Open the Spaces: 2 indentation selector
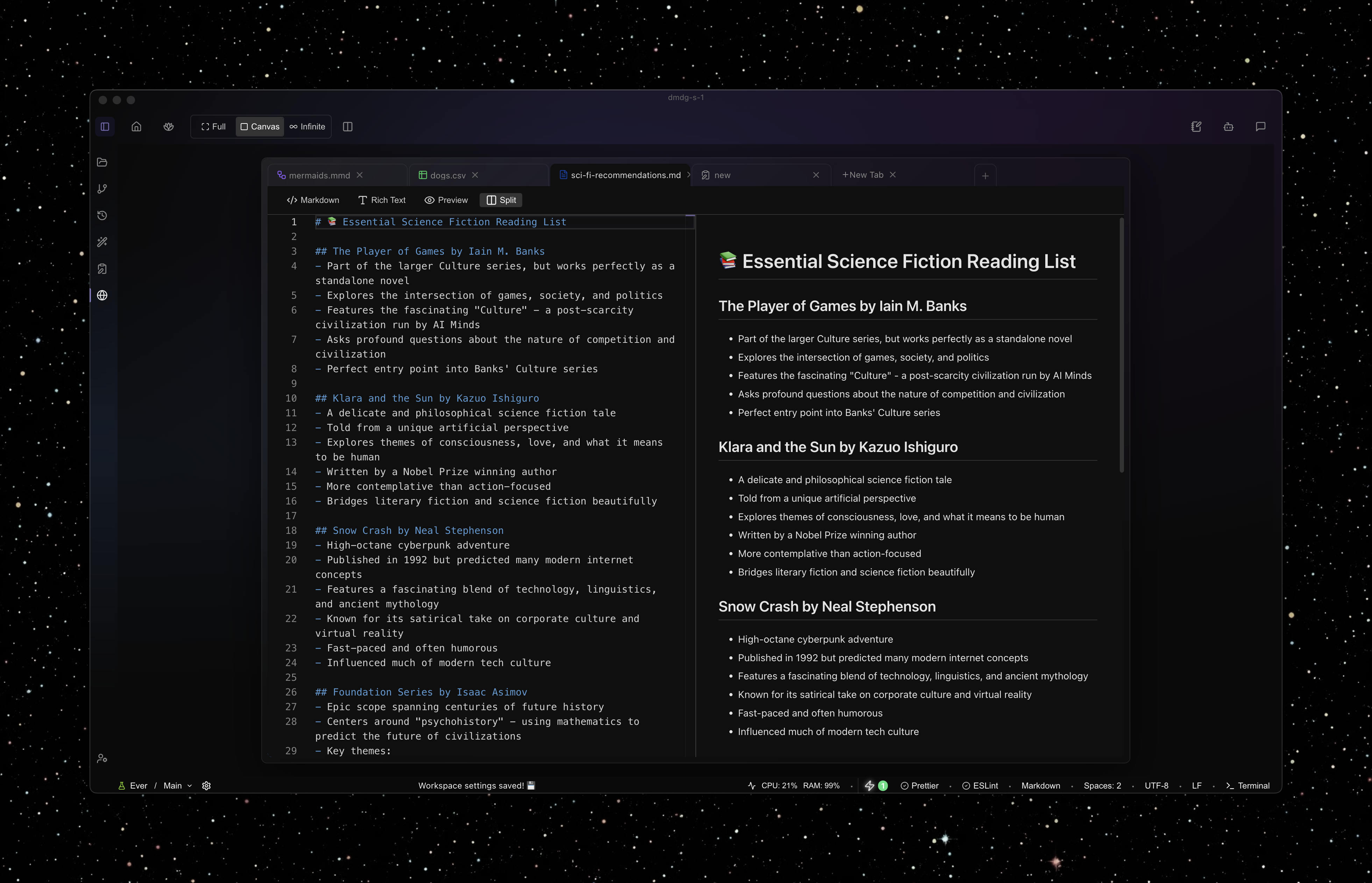1372x883 pixels. point(1102,785)
